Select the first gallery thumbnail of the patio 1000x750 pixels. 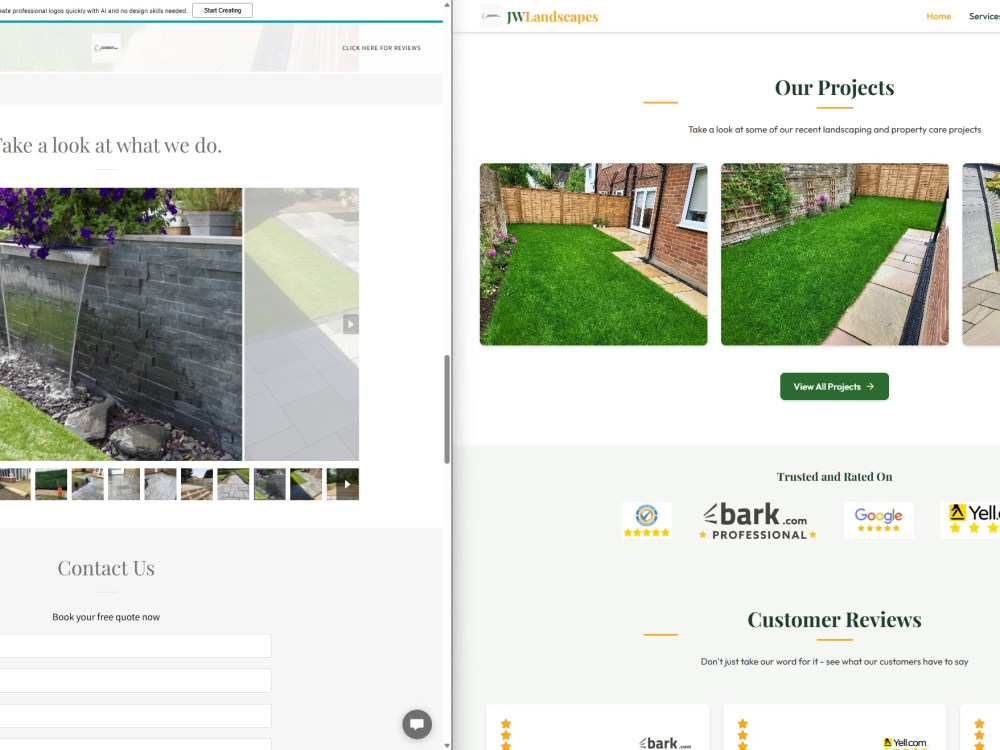[x=15, y=484]
